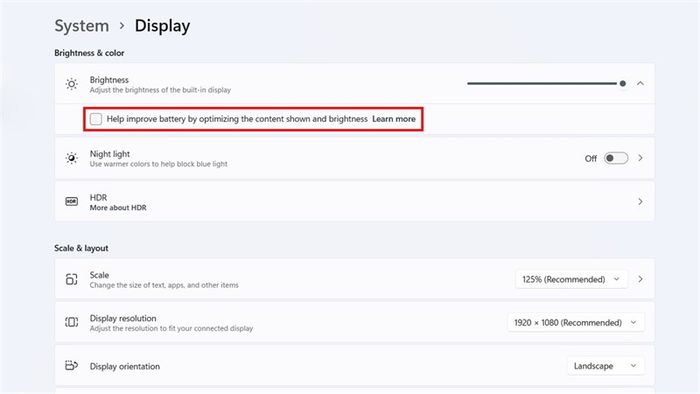Click the Night light icon

coord(71,158)
